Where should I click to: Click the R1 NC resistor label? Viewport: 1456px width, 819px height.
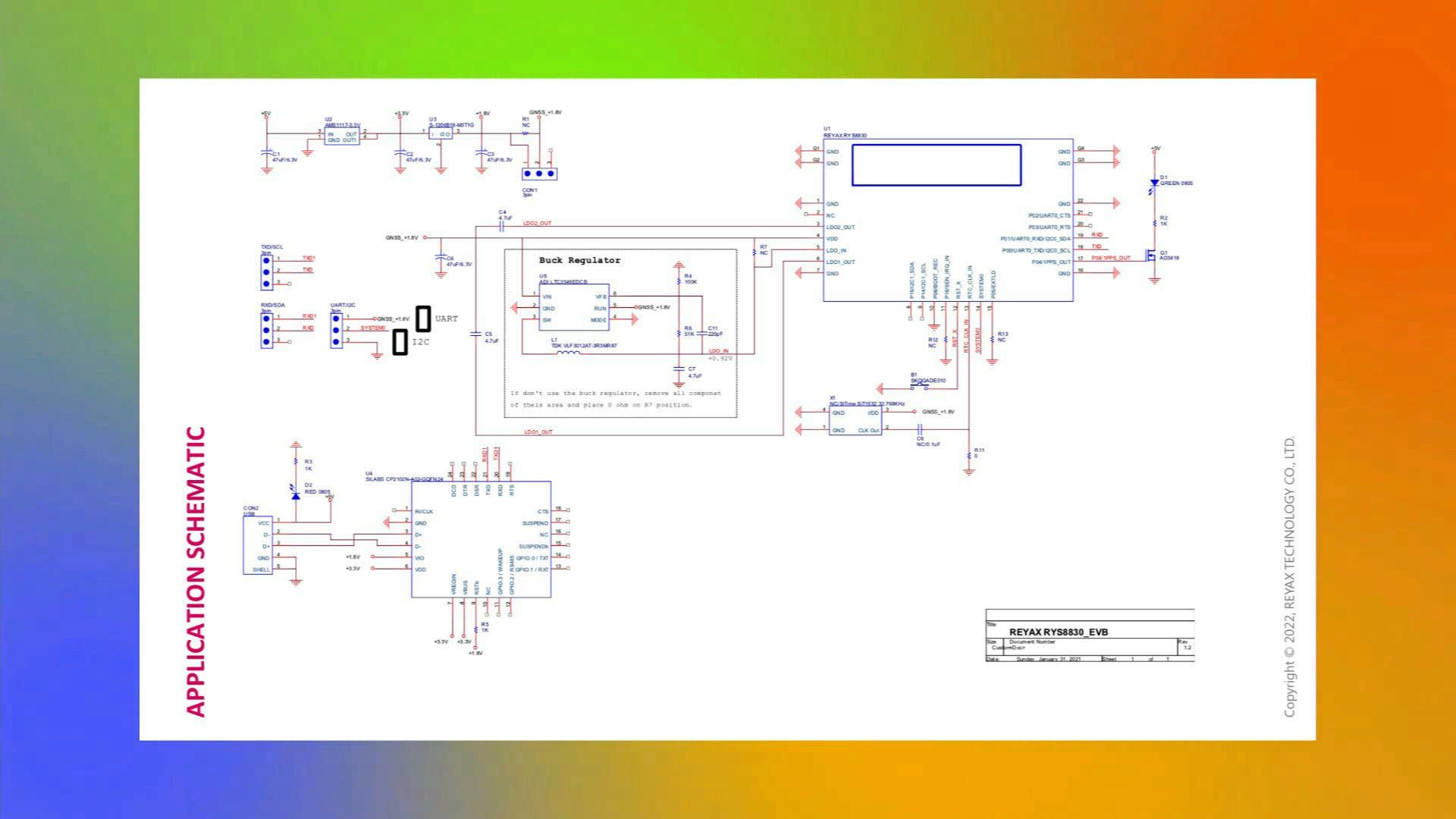[x=526, y=122]
